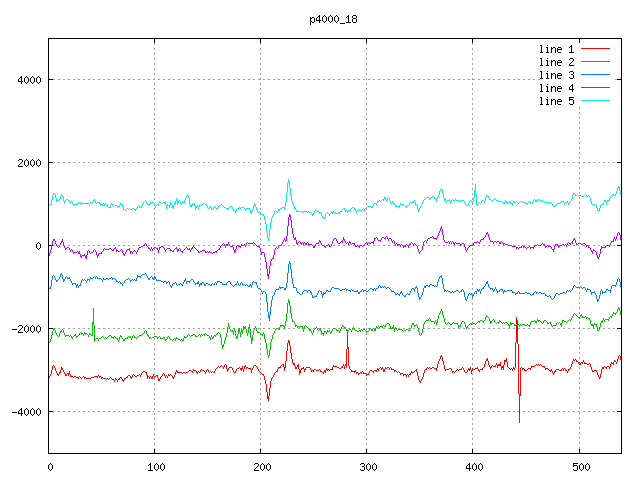This screenshot has height=480, width=640.
Task: Click the x-axis label 100
Action: [156, 467]
